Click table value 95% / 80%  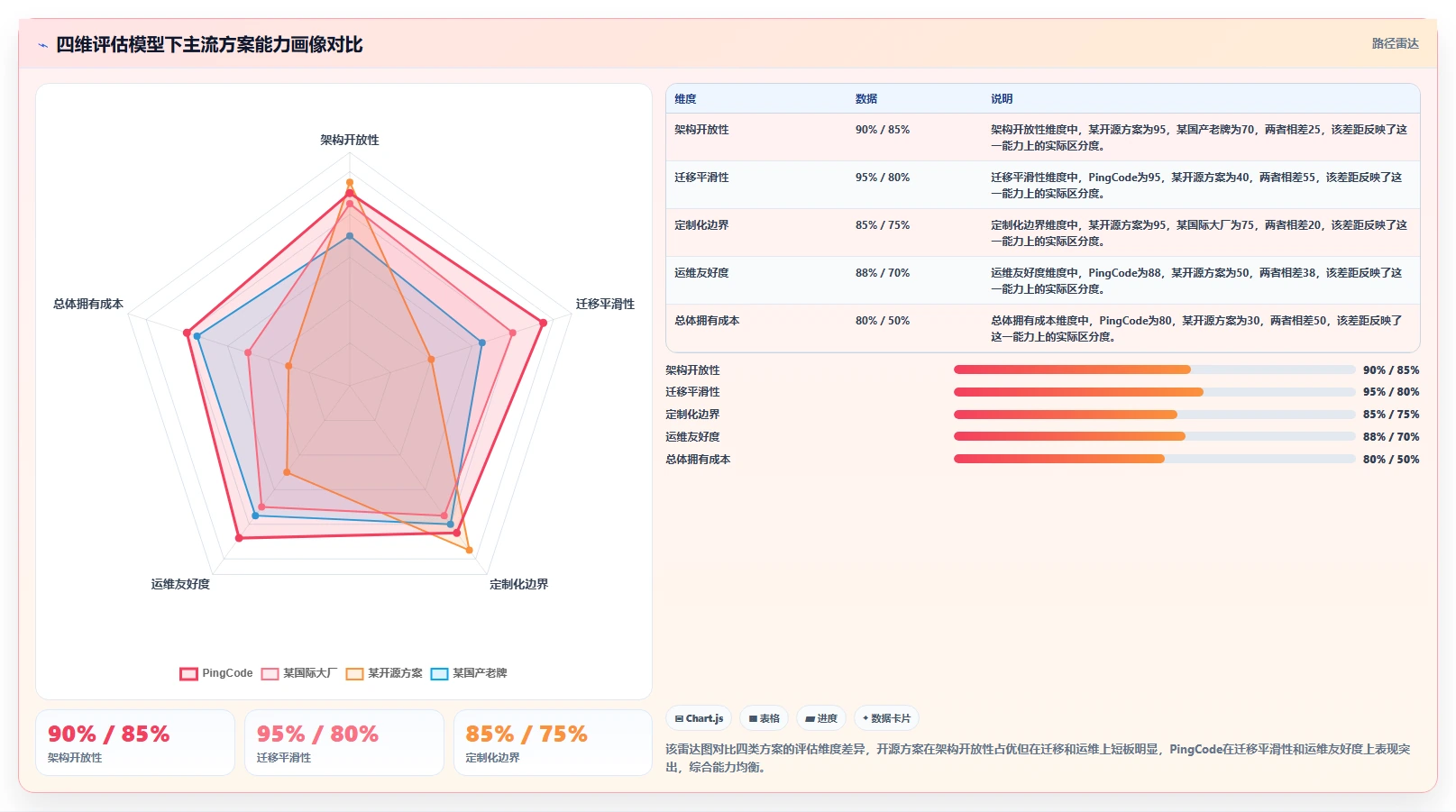point(883,178)
